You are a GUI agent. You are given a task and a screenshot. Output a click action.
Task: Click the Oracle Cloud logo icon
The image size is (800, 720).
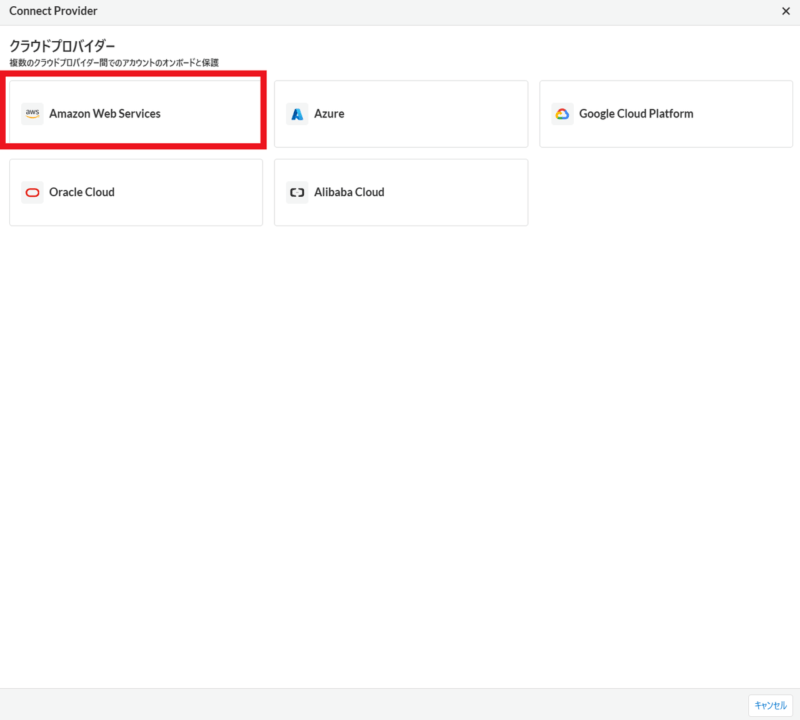pos(32,192)
